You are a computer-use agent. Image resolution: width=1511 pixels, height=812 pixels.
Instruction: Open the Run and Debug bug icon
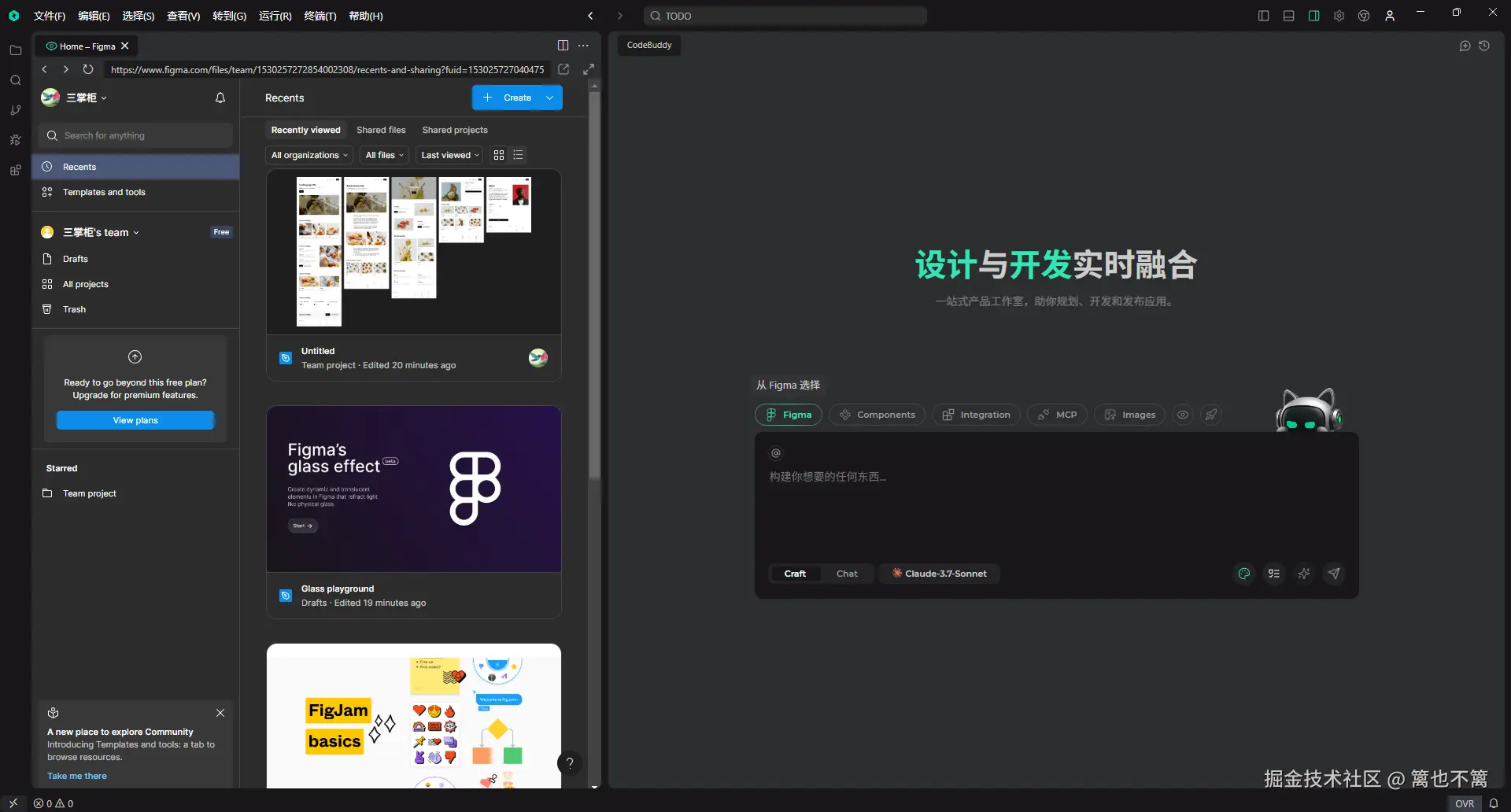click(15, 140)
